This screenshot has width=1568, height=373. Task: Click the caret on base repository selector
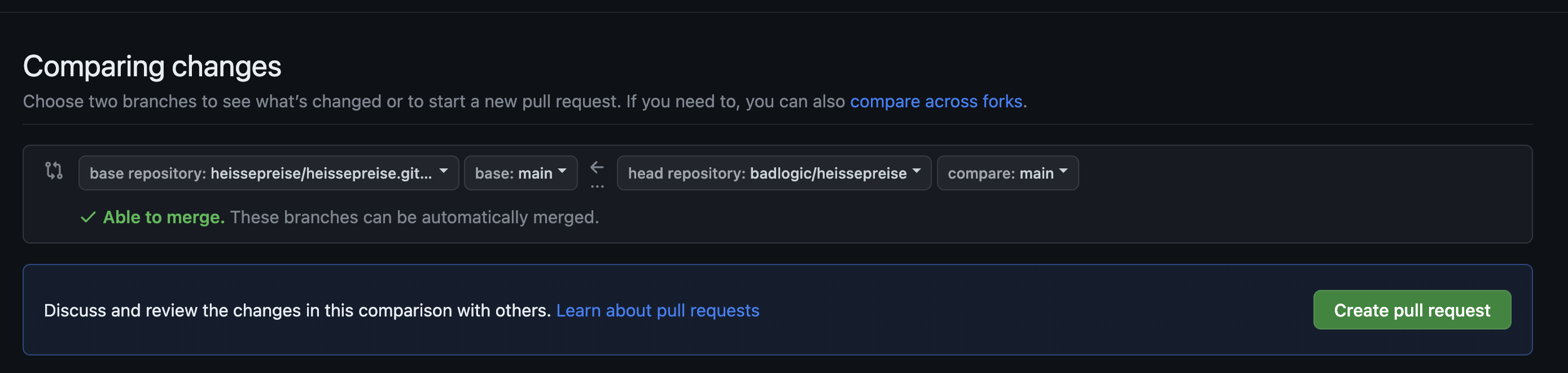coord(444,171)
